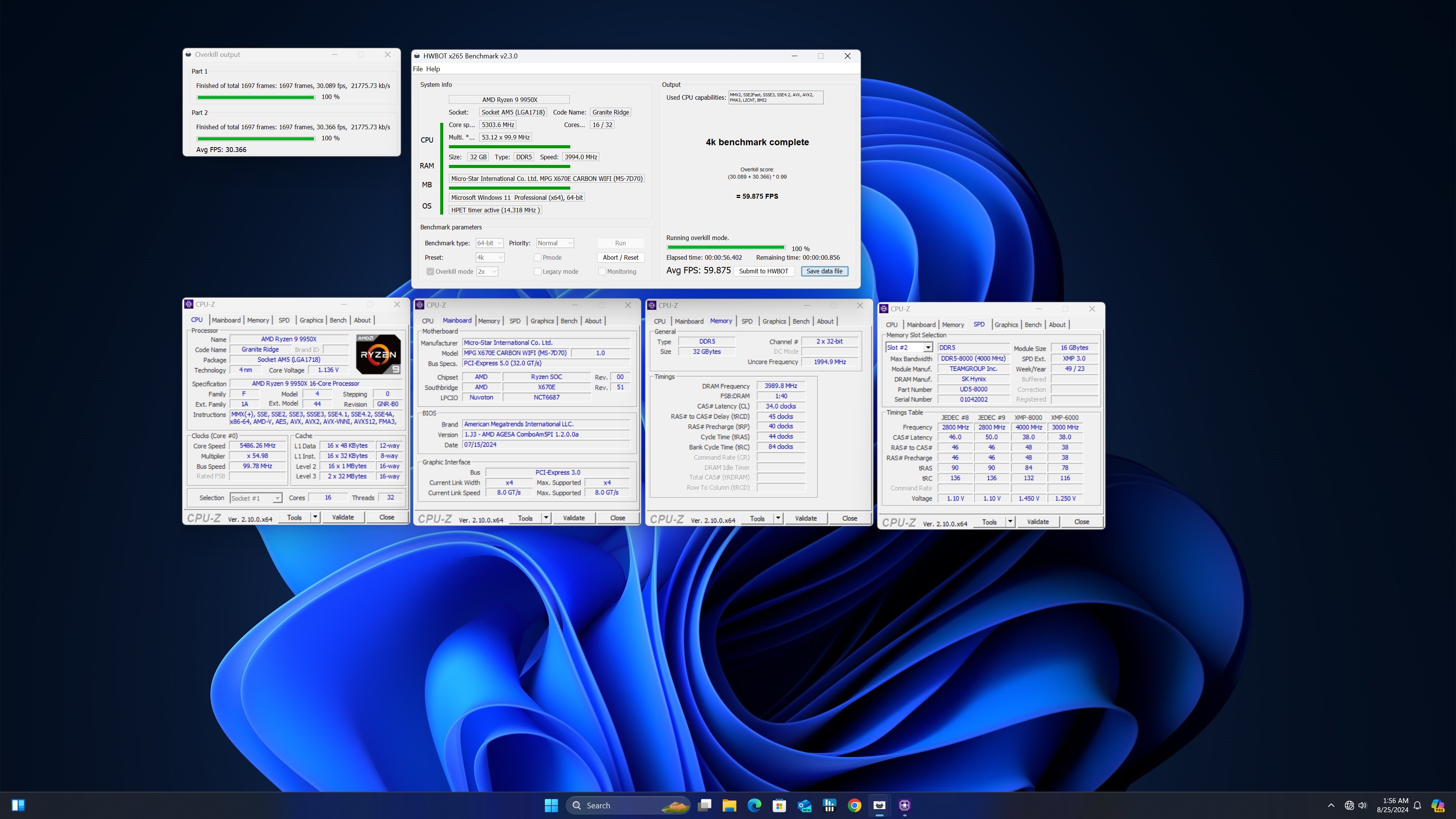This screenshot has height=819, width=1456.
Task: Switch to Graphics tab in CPU-Z Mainboard window
Action: point(542,321)
